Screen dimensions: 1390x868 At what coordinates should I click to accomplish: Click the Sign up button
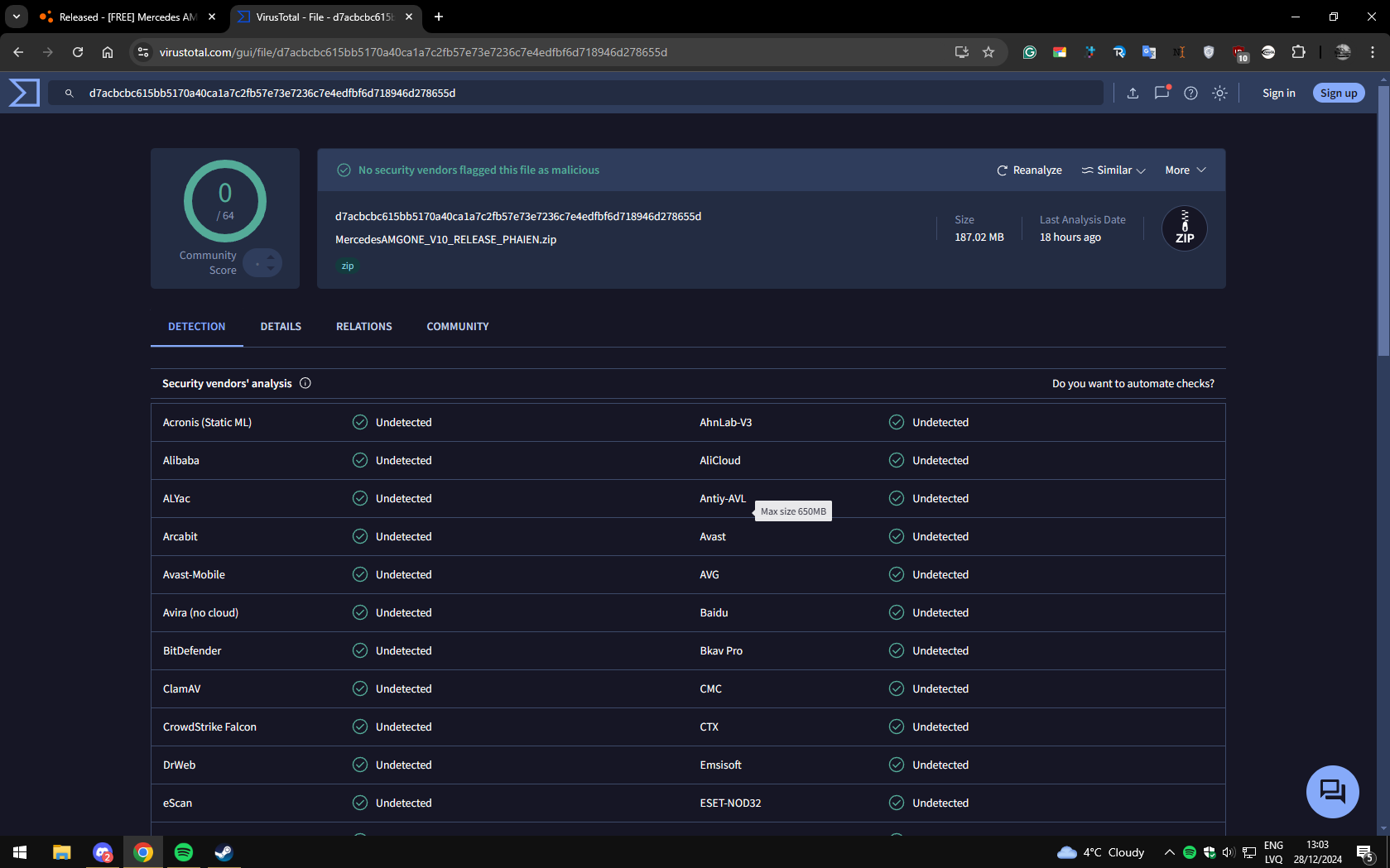coord(1339,94)
